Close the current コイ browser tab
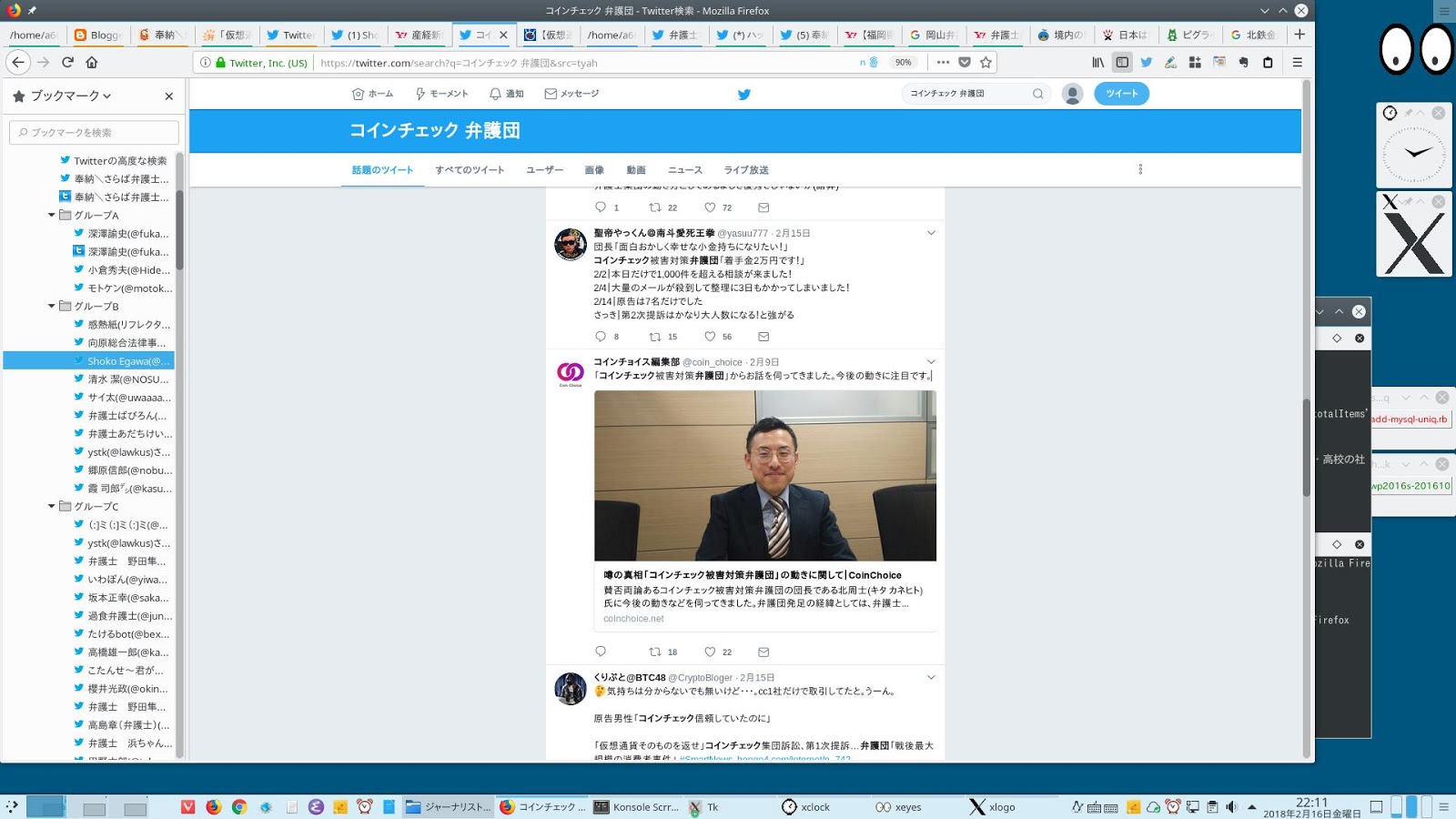Viewport: 1456px width, 819px height. 503,35
